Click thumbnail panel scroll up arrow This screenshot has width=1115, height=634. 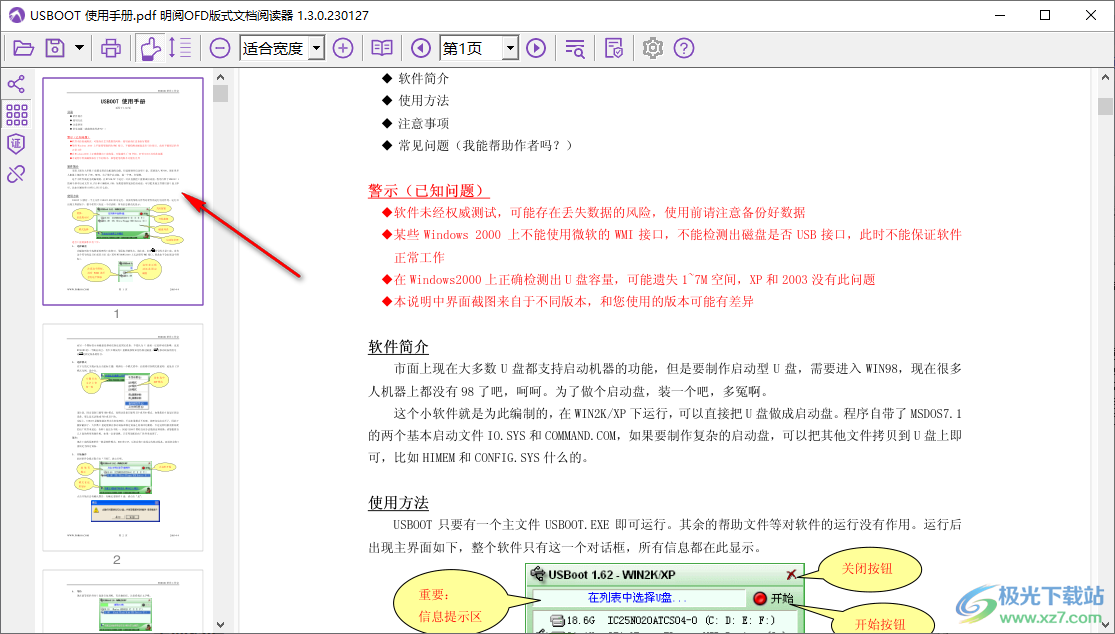click(x=220, y=77)
